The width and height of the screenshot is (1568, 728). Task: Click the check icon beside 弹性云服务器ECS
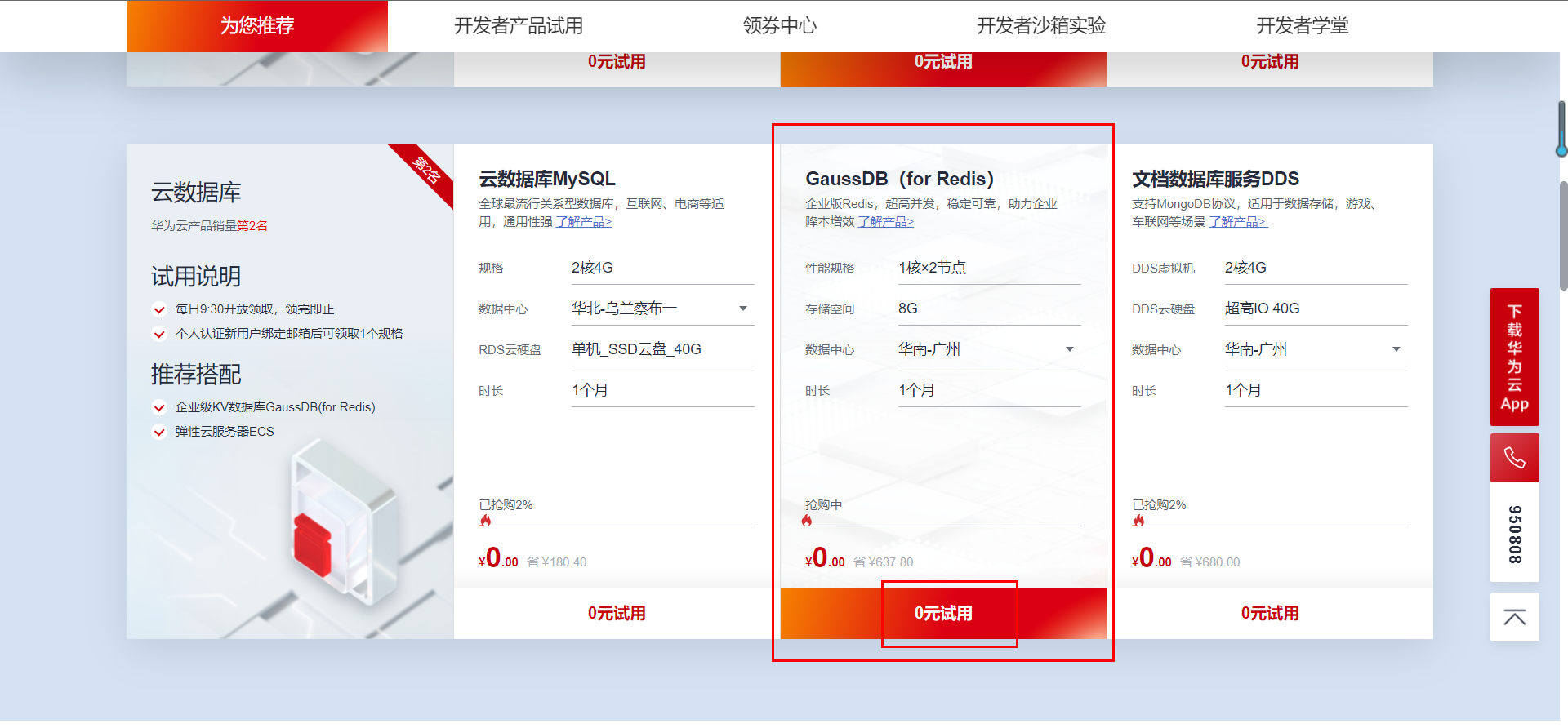(x=159, y=432)
